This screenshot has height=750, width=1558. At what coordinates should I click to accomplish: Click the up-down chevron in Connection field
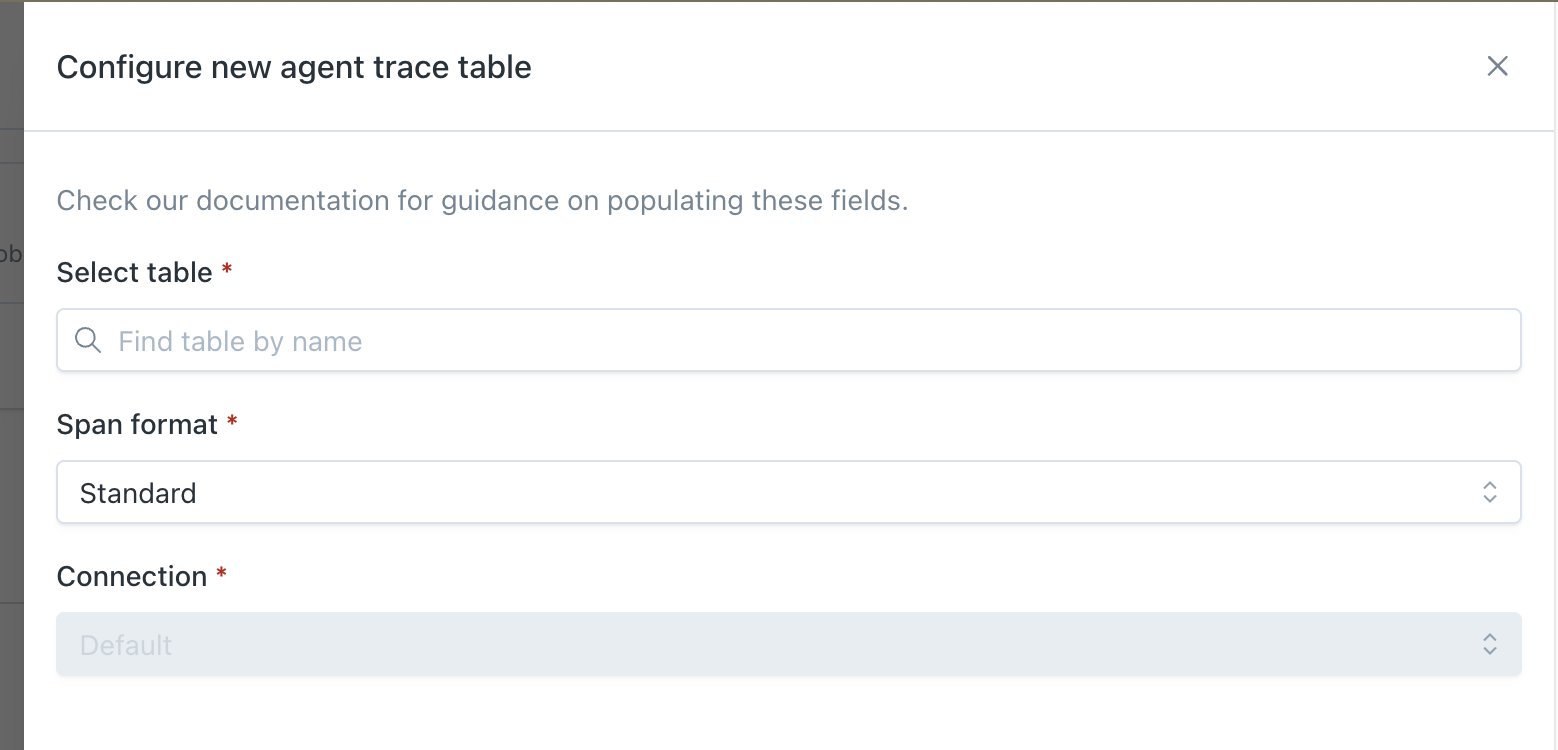click(1489, 644)
